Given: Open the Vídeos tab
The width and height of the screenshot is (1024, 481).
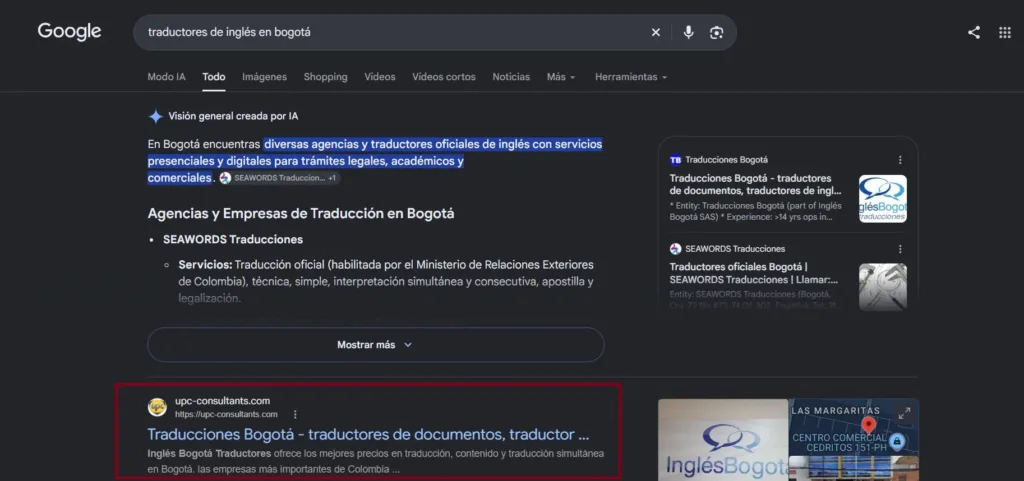Looking at the screenshot, I should [380, 77].
